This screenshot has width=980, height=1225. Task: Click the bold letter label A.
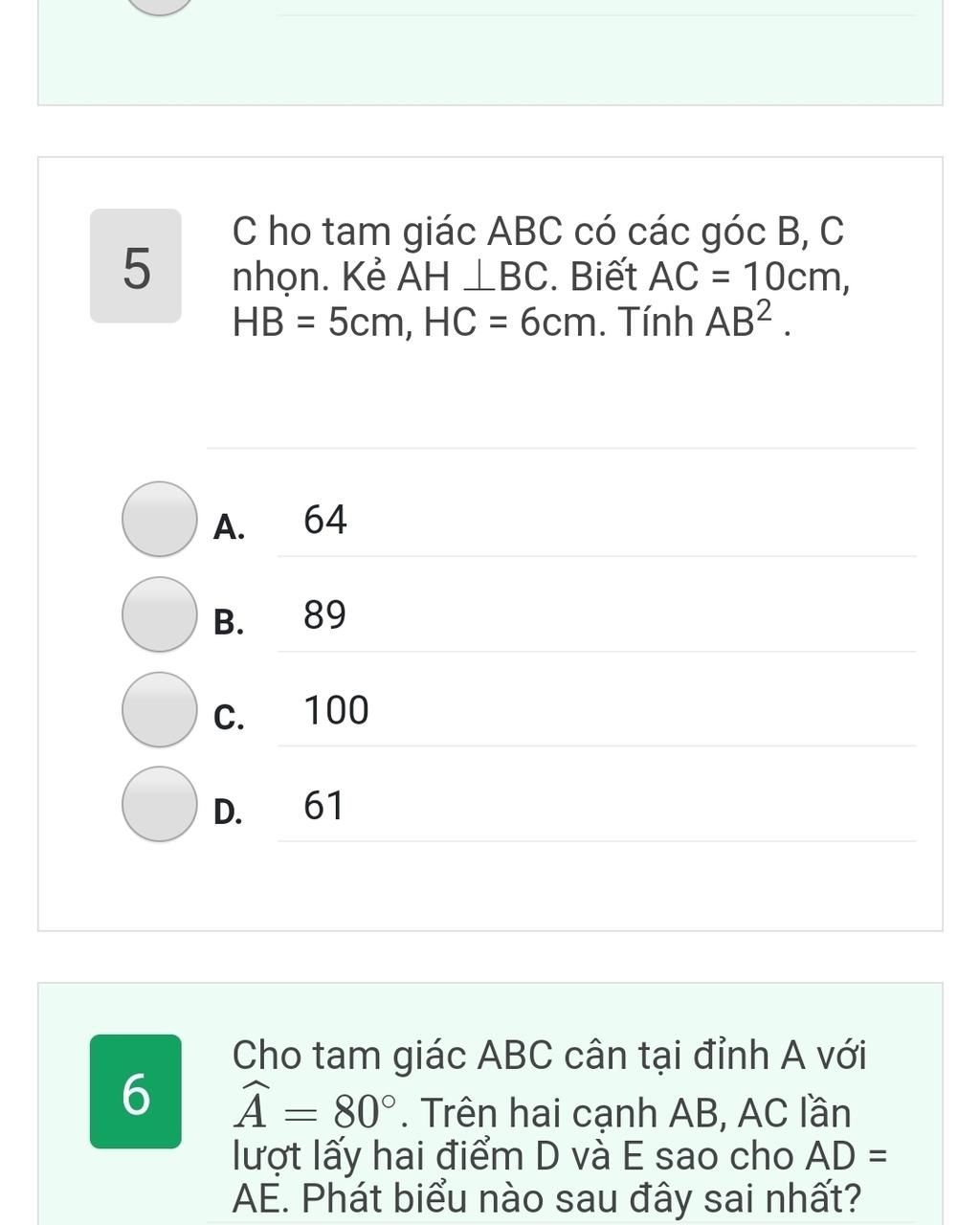[x=229, y=527]
